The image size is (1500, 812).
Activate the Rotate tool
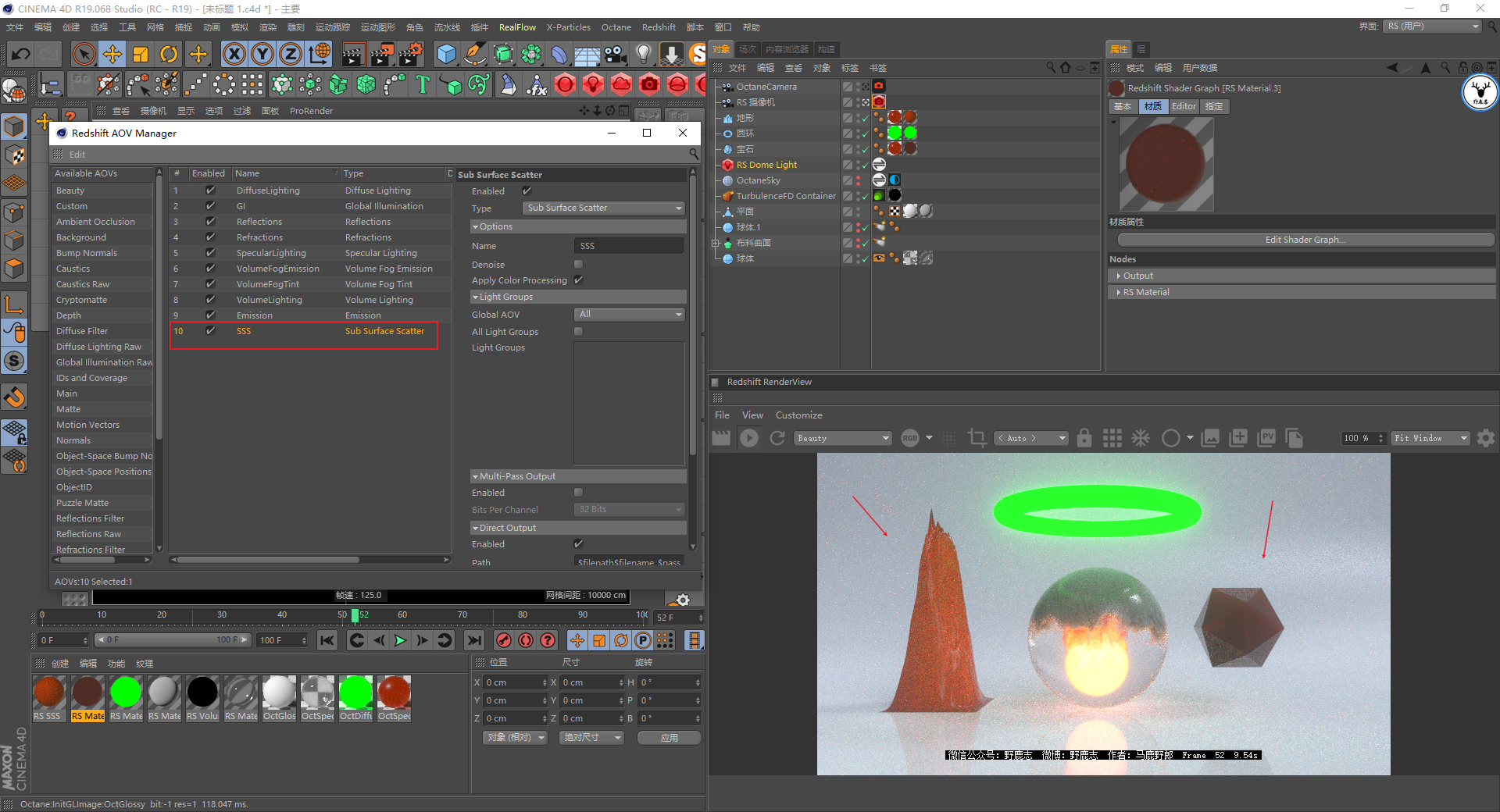(169, 54)
